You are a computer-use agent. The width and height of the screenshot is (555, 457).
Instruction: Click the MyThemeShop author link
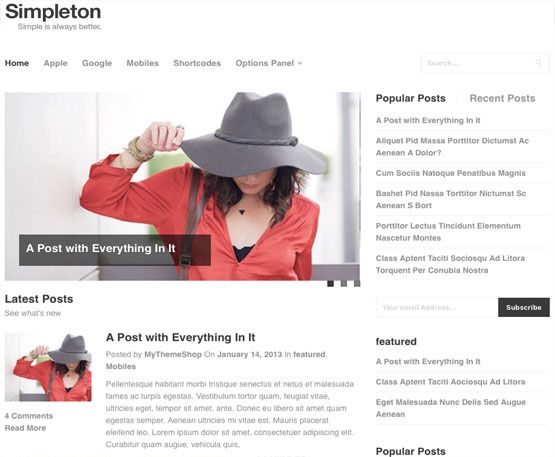click(173, 354)
